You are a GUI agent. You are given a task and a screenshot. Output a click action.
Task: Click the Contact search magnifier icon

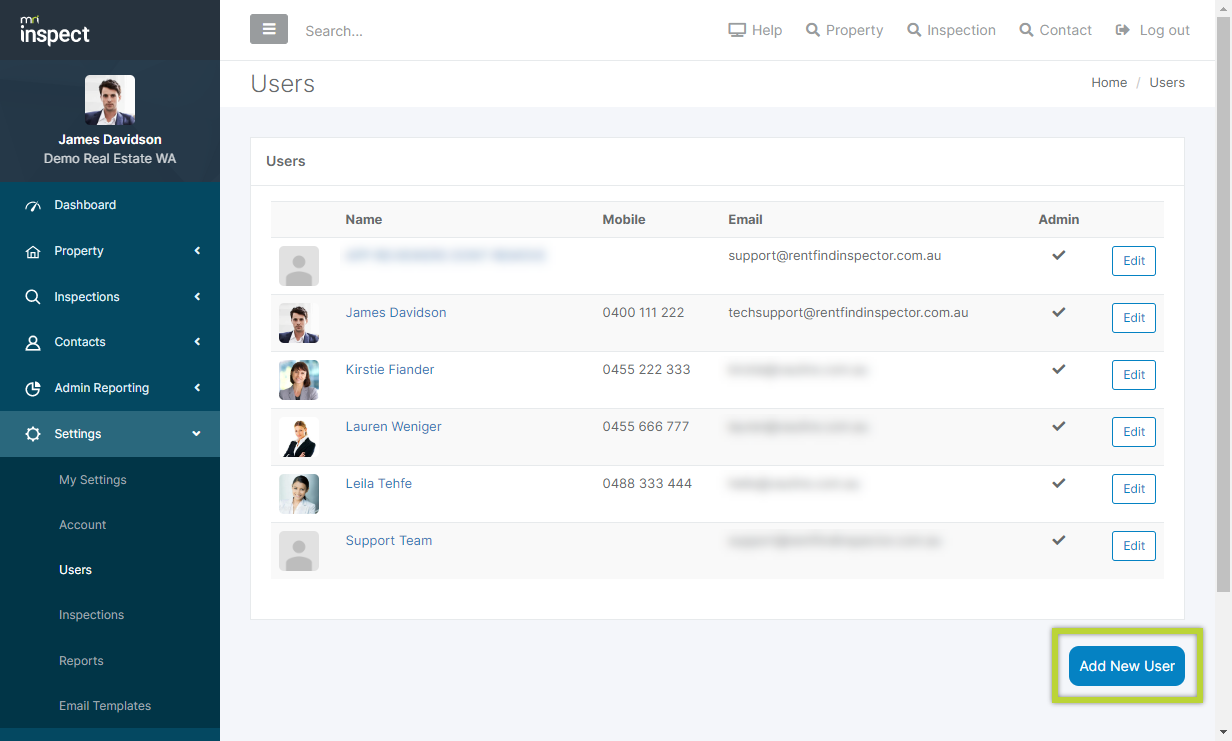[1027, 30]
